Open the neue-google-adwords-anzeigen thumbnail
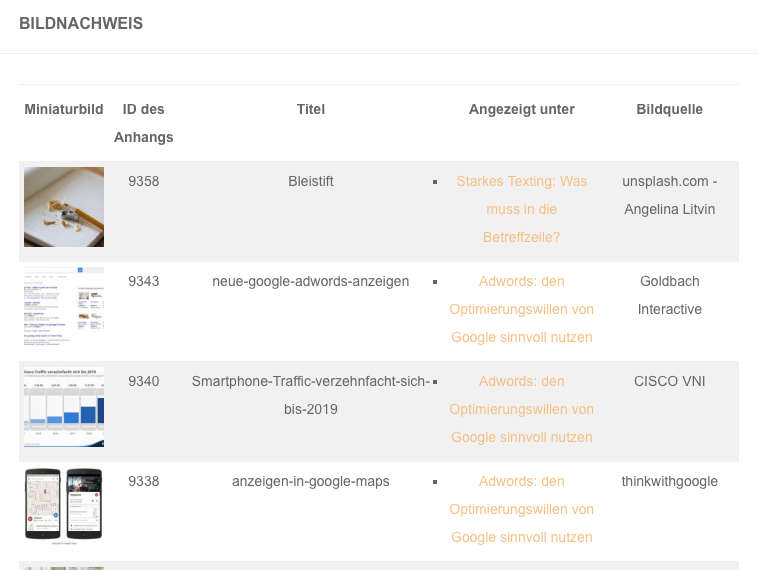Image resolution: width=758 pixels, height=570 pixels. [64, 307]
